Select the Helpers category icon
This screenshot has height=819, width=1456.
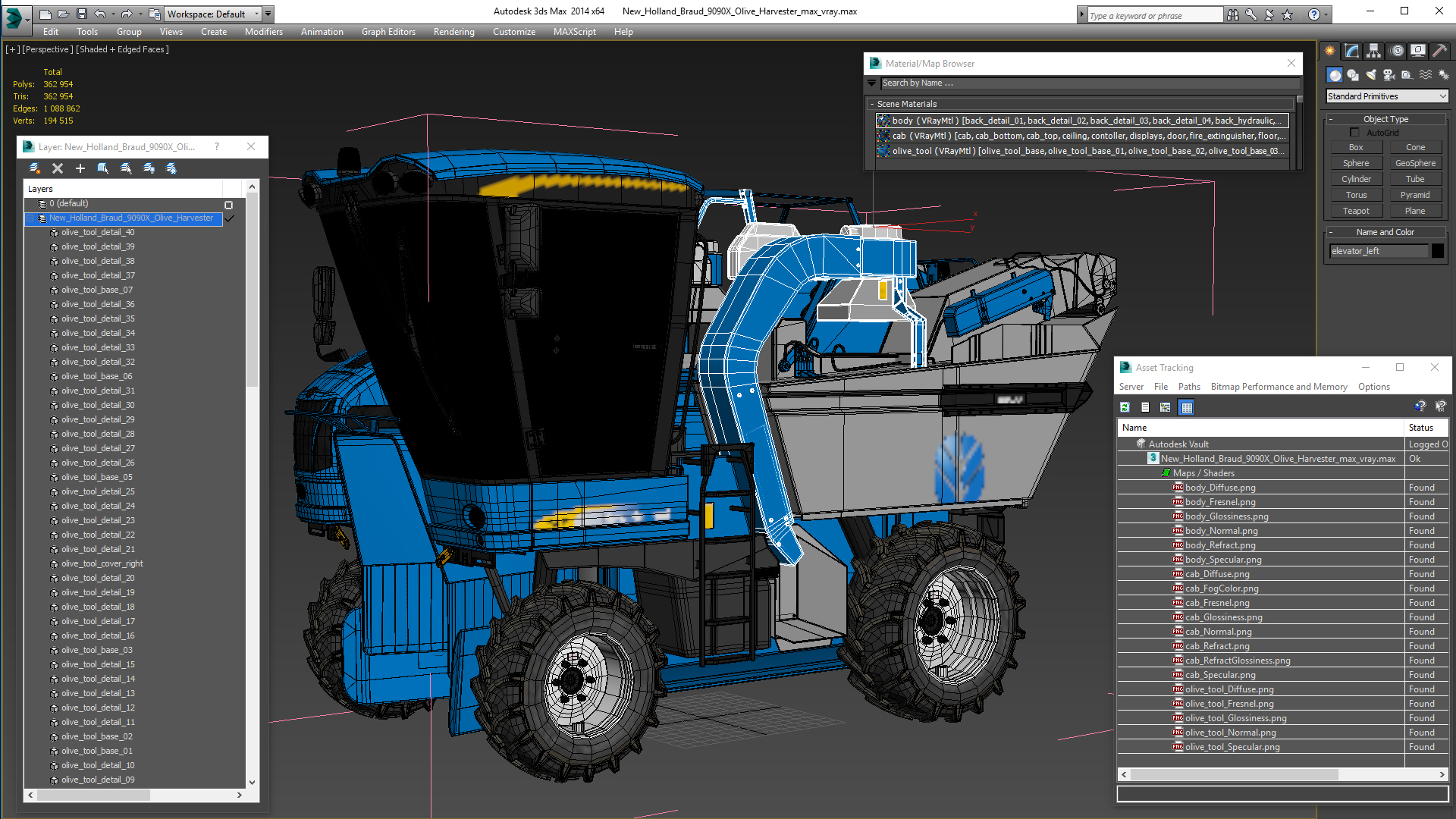(x=1407, y=75)
